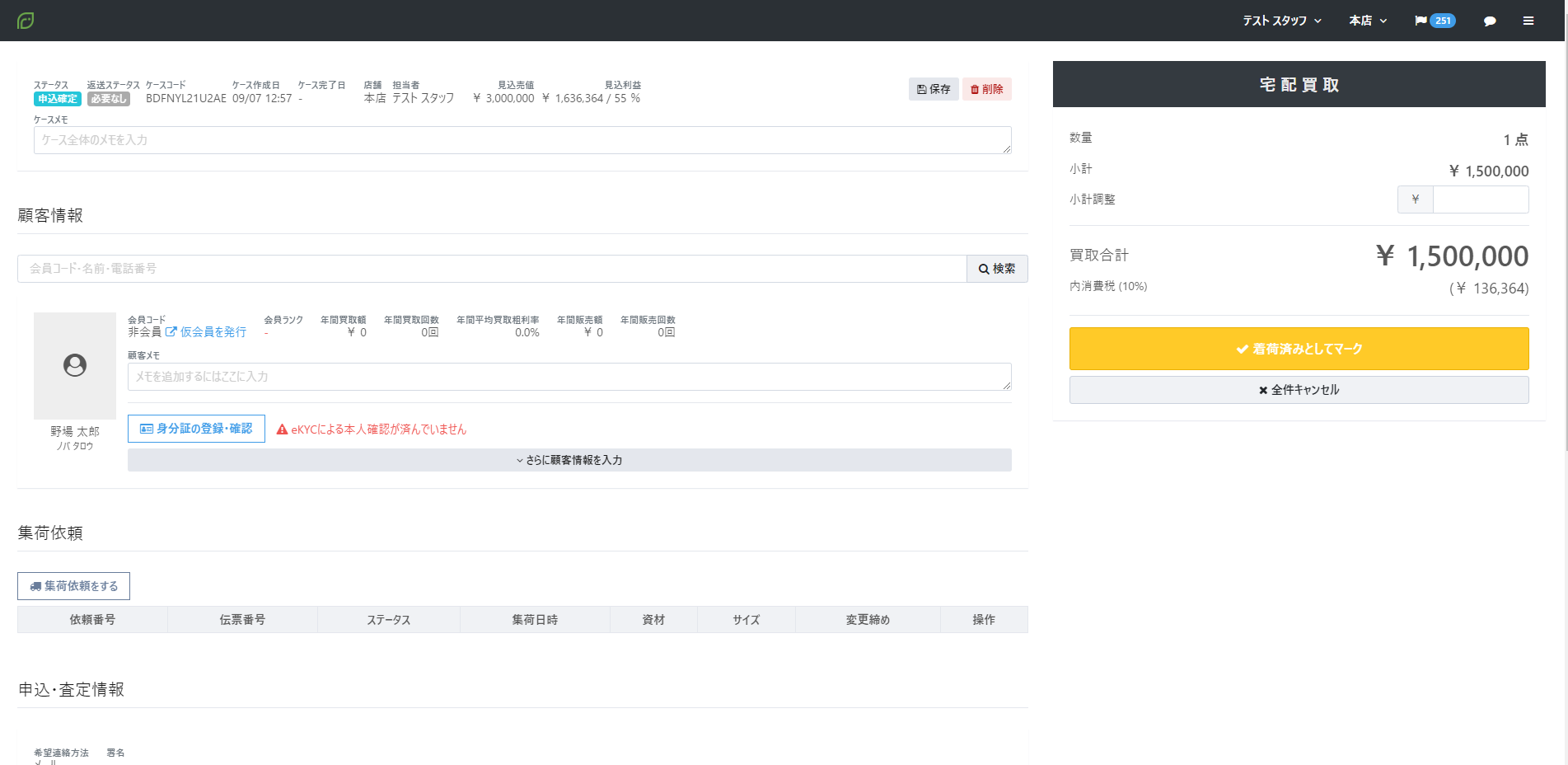Click the case code BDFNYL21U2AE

coord(186,98)
